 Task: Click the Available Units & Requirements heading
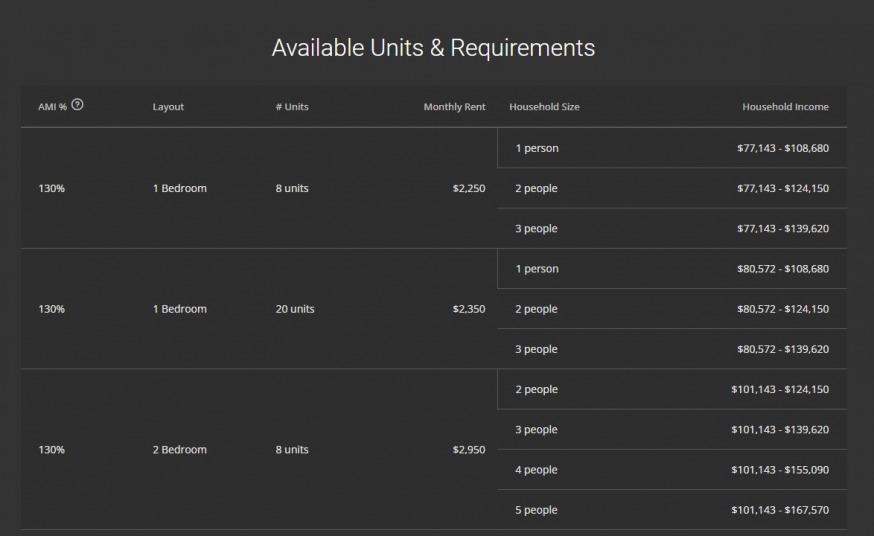point(433,48)
